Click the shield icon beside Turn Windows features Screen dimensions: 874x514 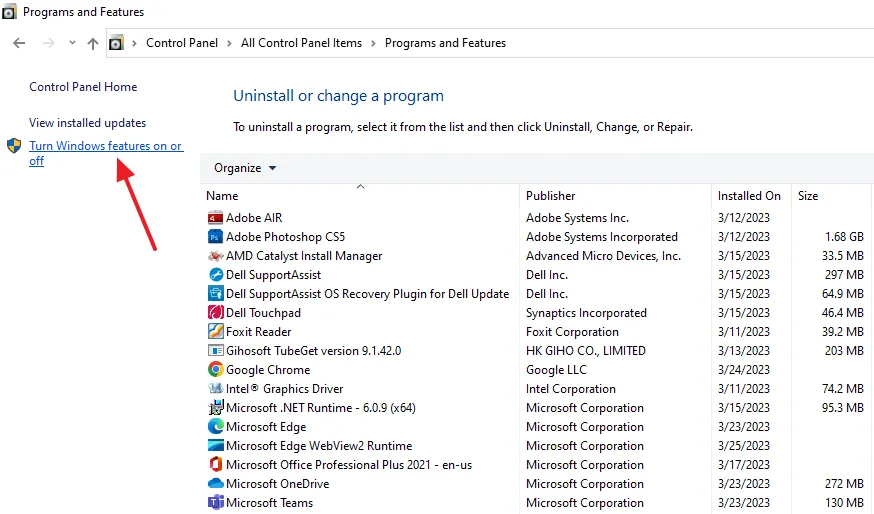[14, 147]
